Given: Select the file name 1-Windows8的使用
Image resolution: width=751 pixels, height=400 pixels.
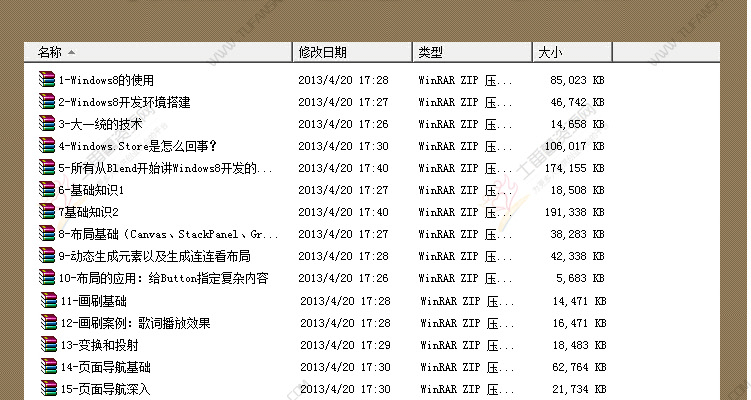Looking at the screenshot, I should point(106,80).
